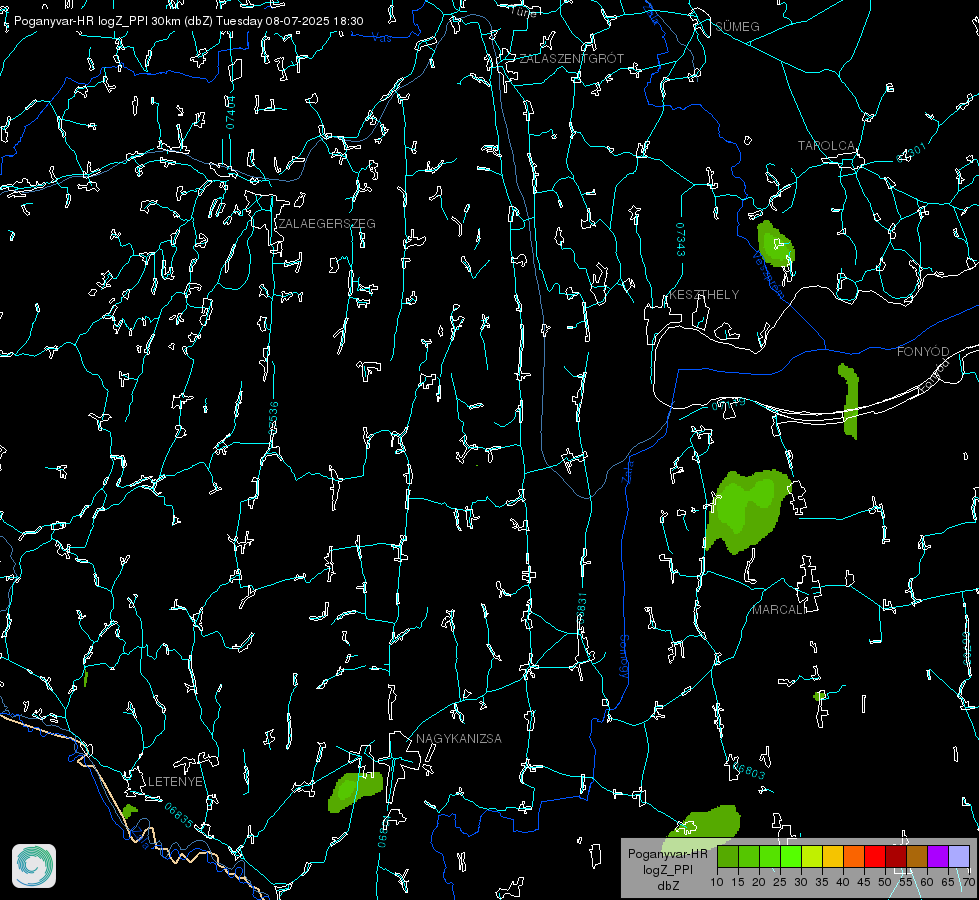Select the 25-30 dBZ bright green legend swatch
This screenshot has width=979, height=900.
click(791, 856)
